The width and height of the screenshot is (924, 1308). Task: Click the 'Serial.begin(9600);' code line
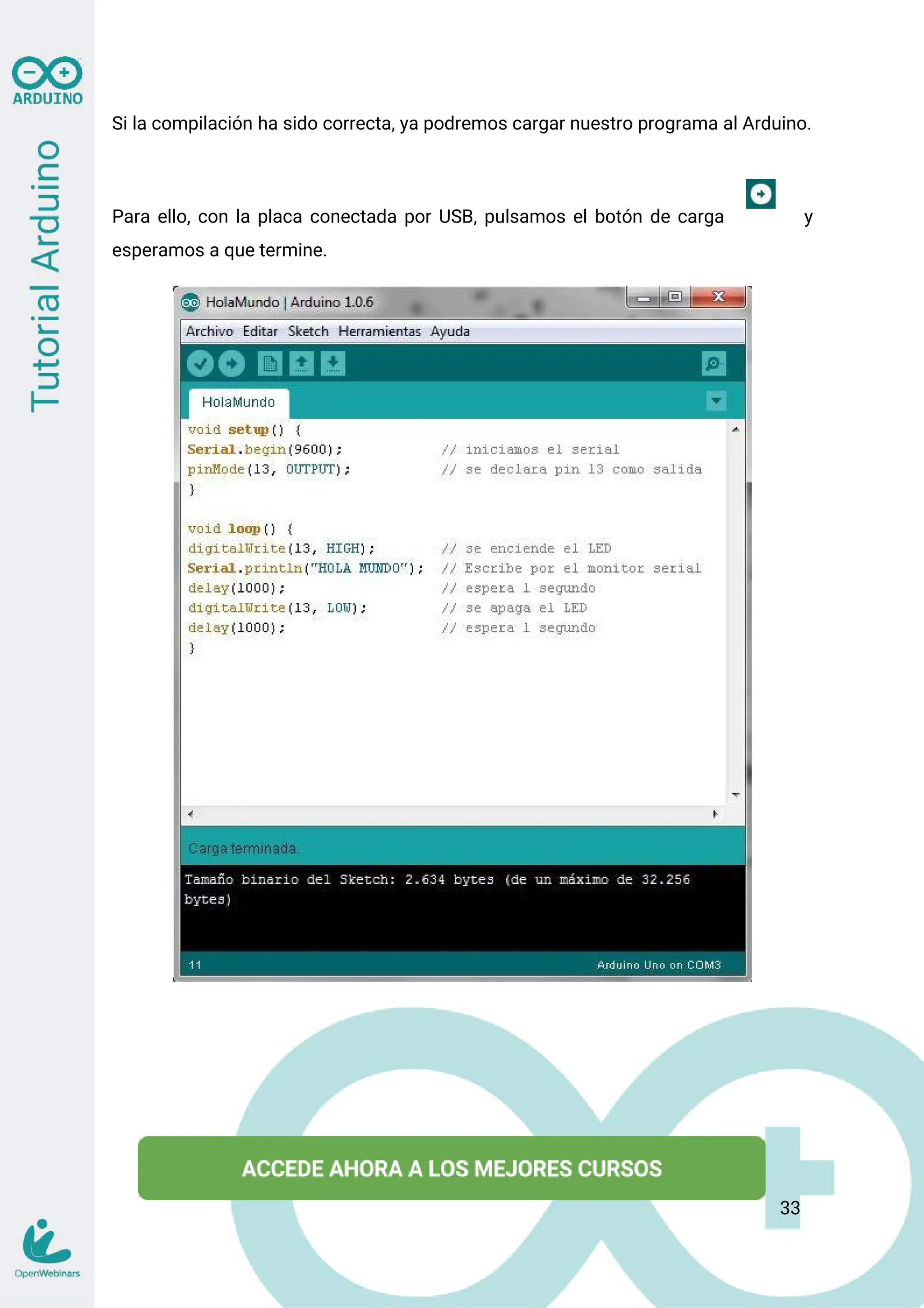click(265, 450)
